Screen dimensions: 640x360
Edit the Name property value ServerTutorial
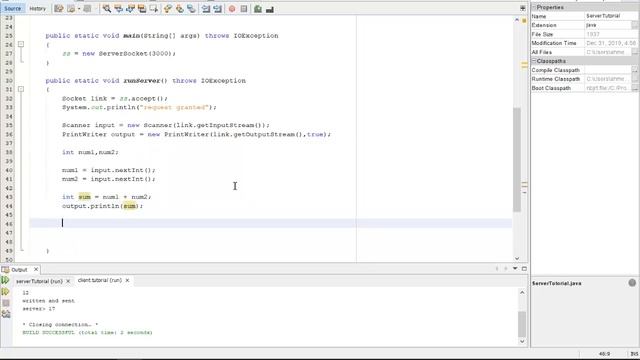(x=611, y=16)
